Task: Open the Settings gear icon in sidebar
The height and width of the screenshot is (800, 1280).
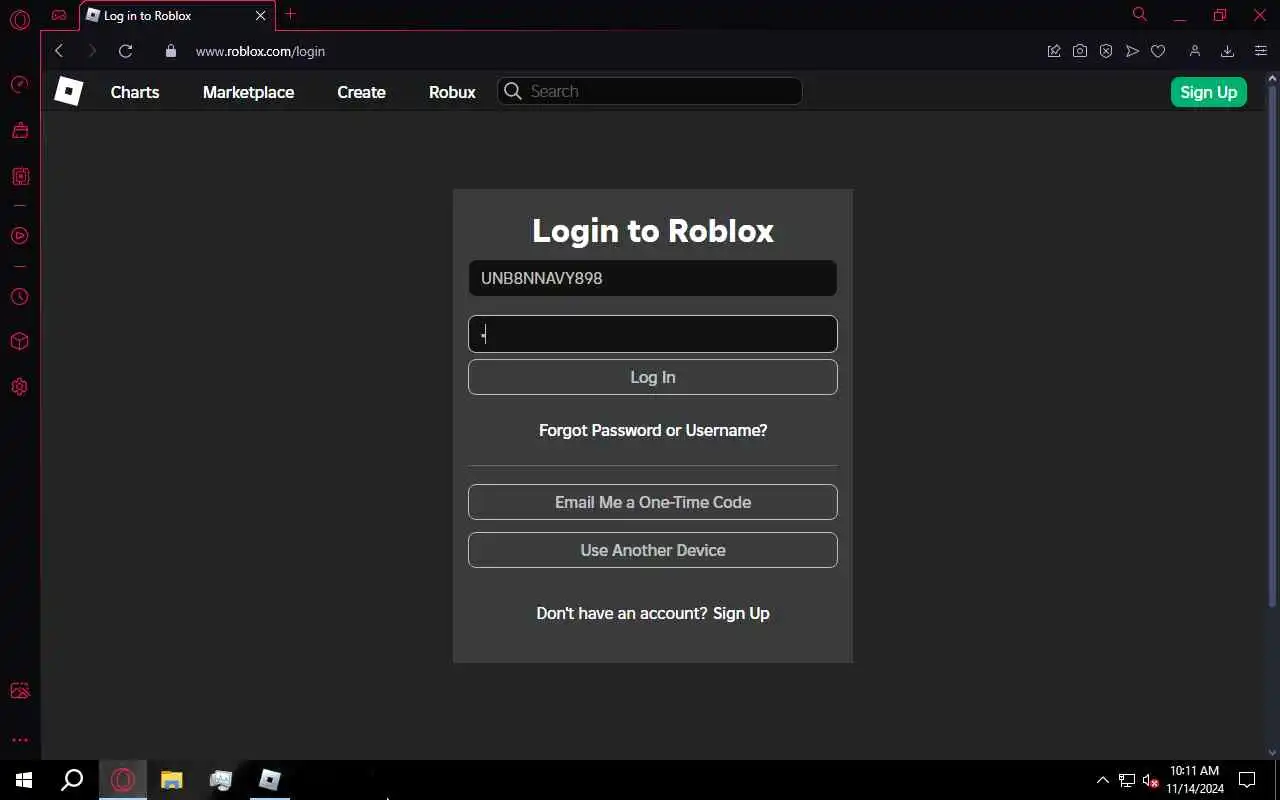Action: point(19,387)
